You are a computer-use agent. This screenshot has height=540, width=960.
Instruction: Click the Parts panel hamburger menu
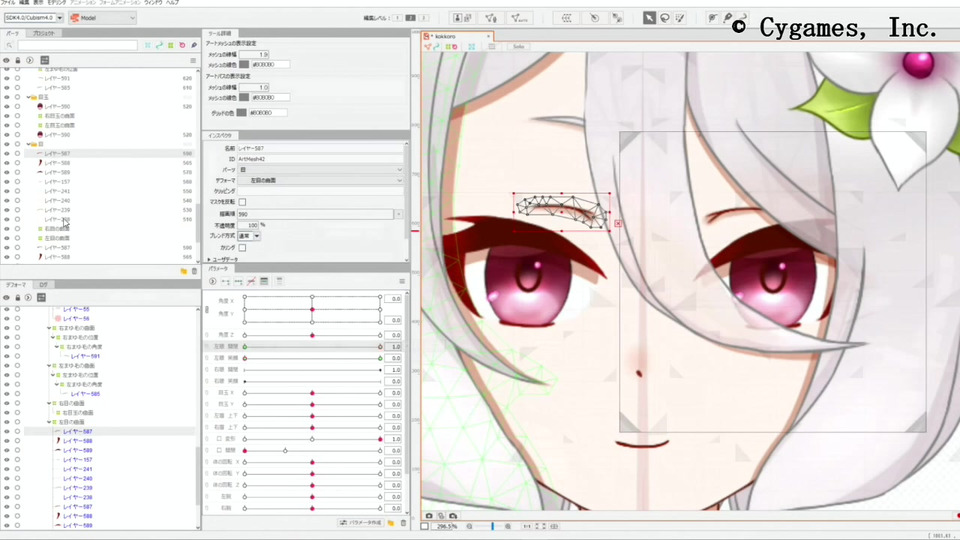click(x=193, y=61)
